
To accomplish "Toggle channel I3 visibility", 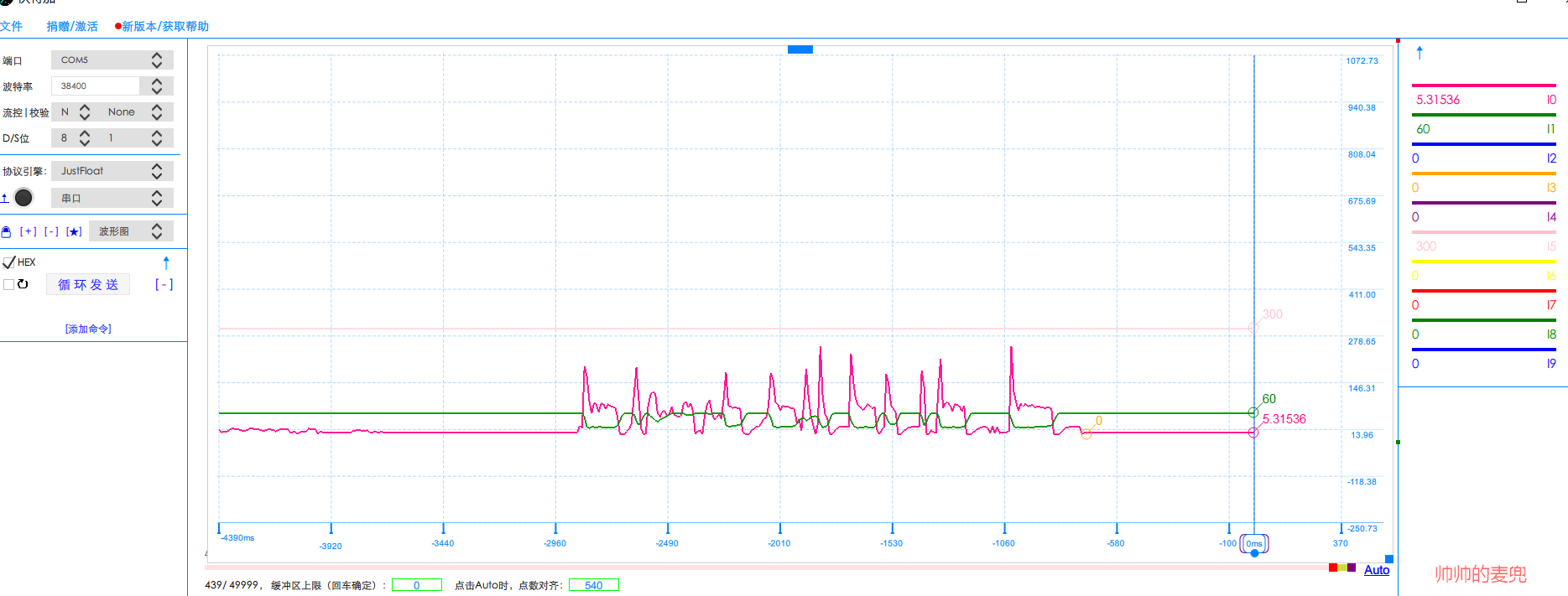I will click(x=1551, y=188).
